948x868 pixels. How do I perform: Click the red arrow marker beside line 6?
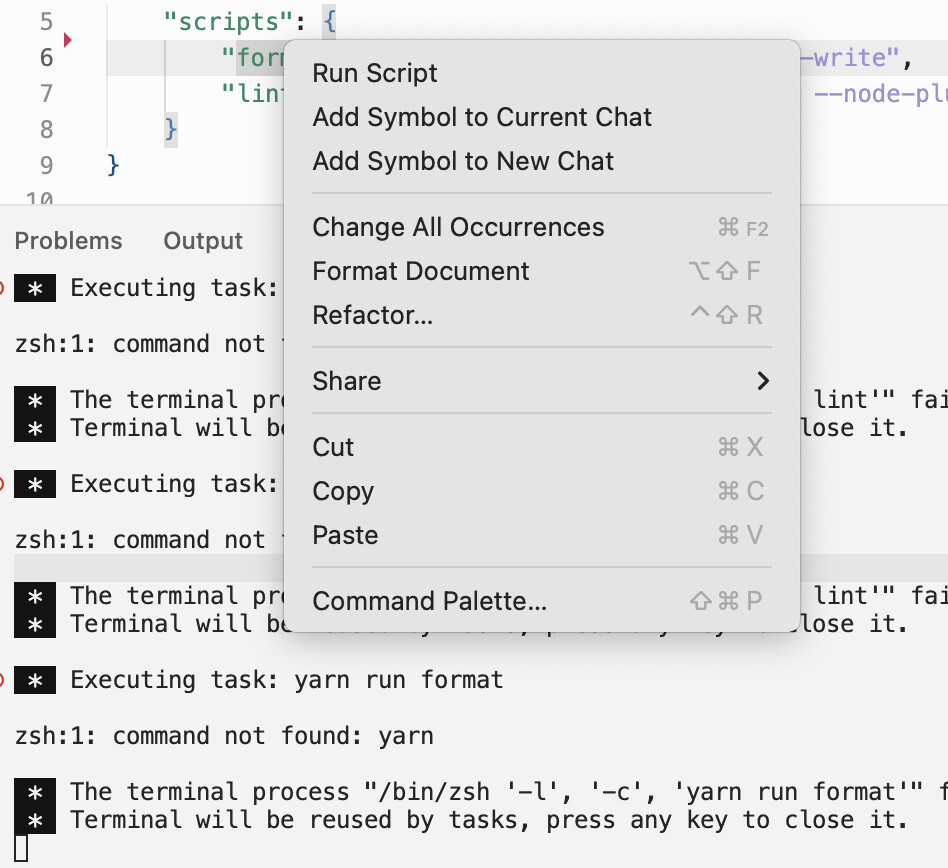coord(68,41)
